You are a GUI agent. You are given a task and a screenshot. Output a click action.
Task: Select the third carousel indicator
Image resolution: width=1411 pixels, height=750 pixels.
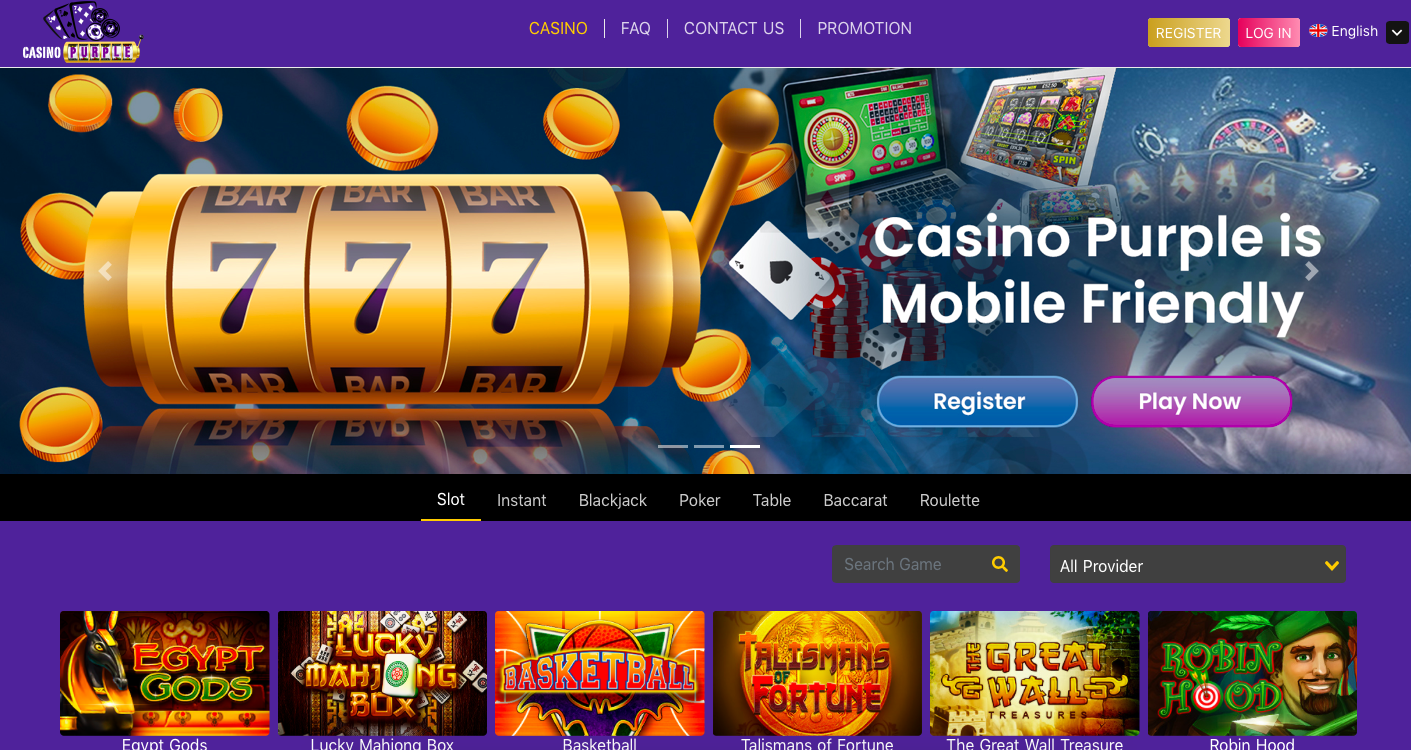click(745, 446)
